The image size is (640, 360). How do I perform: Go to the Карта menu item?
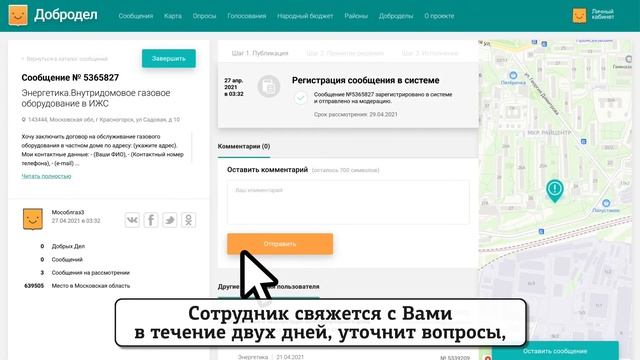[173, 16]
